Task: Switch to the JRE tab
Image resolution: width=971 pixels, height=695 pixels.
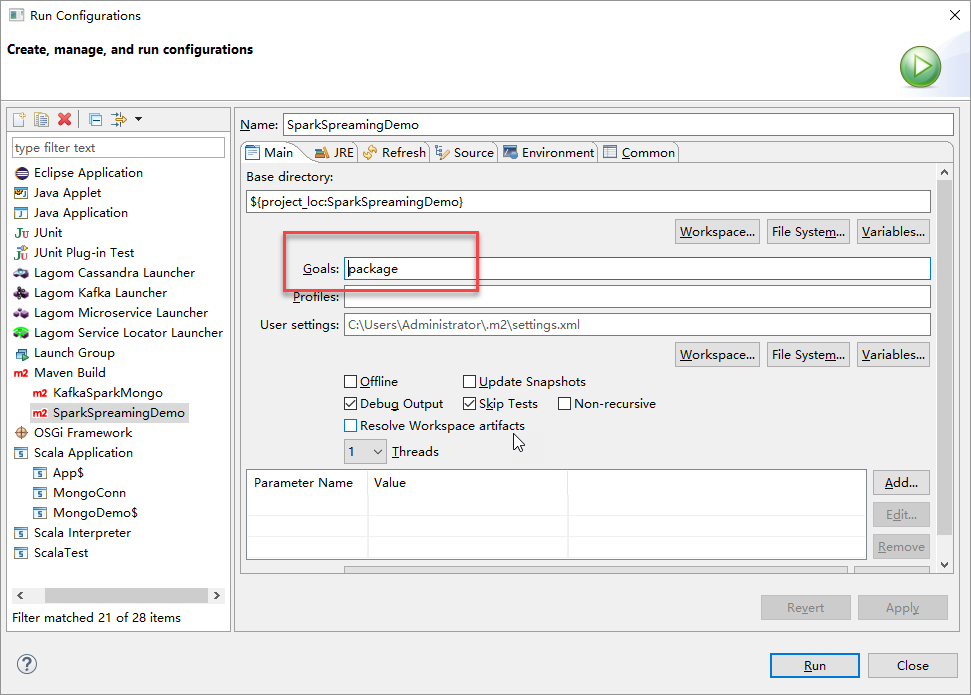Action: [x=334, y=153]
